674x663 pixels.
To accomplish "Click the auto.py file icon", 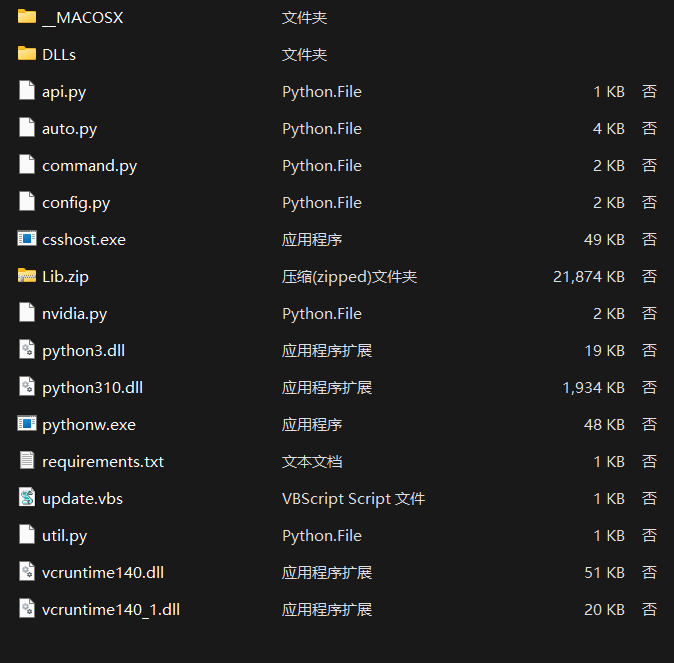I will 27,128.
